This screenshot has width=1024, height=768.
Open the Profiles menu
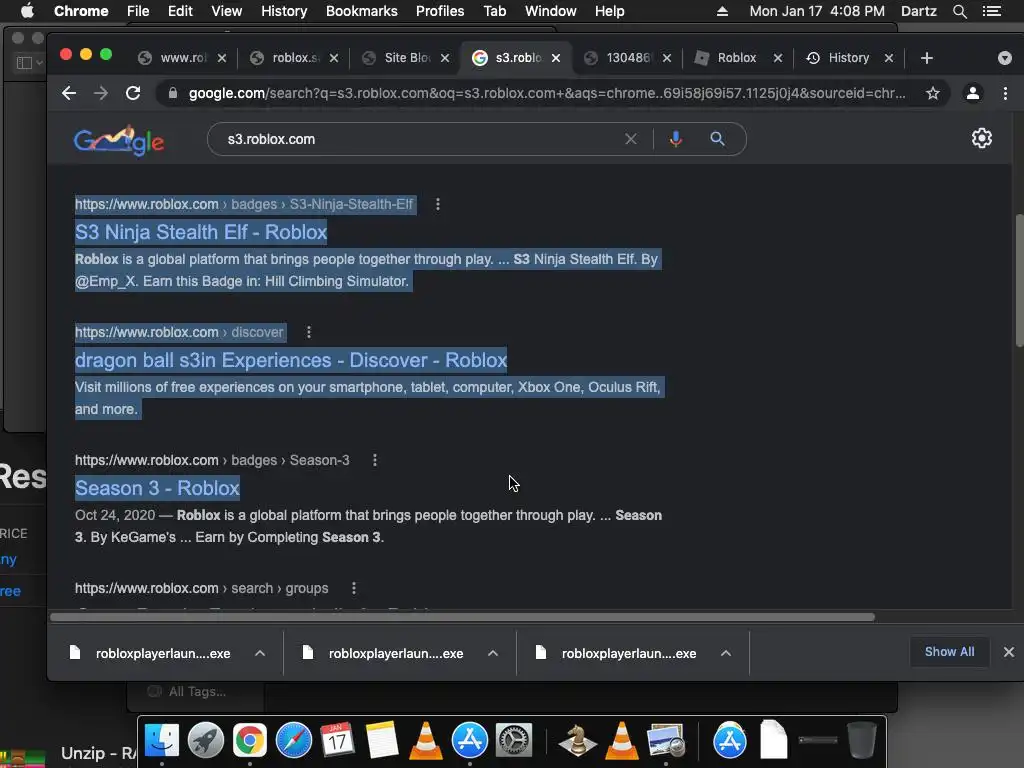tap(440, 11)
